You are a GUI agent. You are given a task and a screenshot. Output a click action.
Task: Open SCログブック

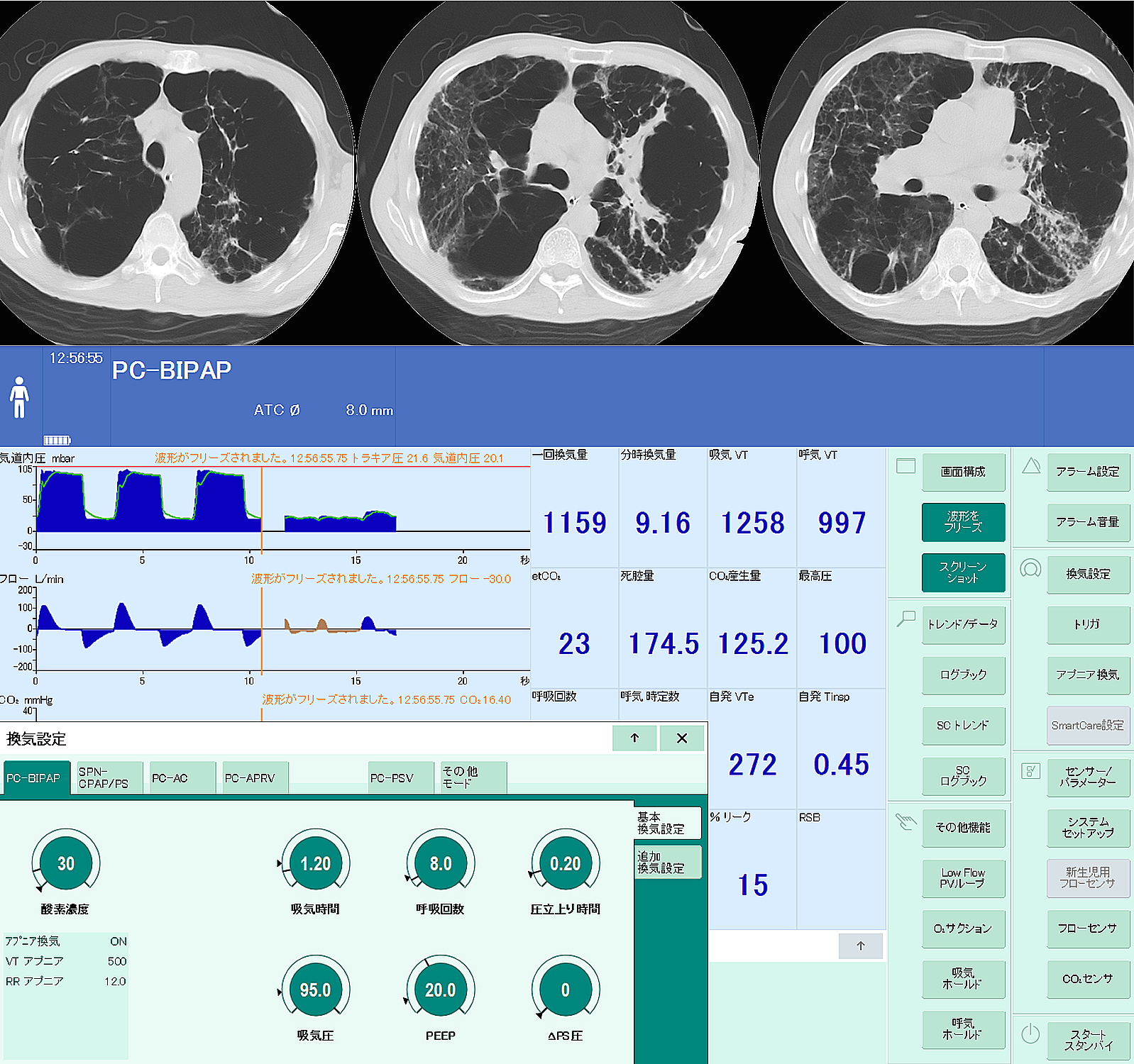(x=964, y=776)
